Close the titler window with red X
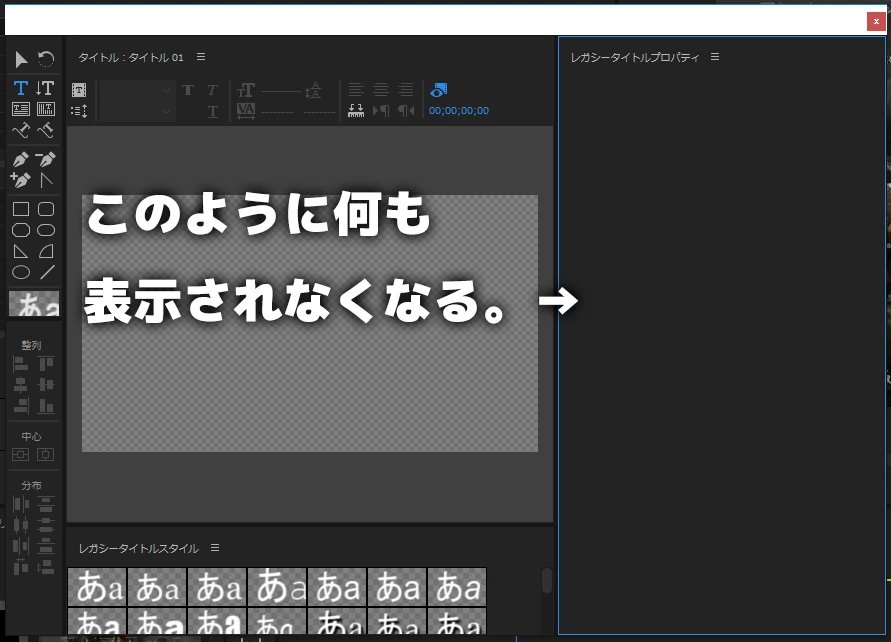Screen dimensions: 891x642 pyautogui.click(x=876, y=21)
